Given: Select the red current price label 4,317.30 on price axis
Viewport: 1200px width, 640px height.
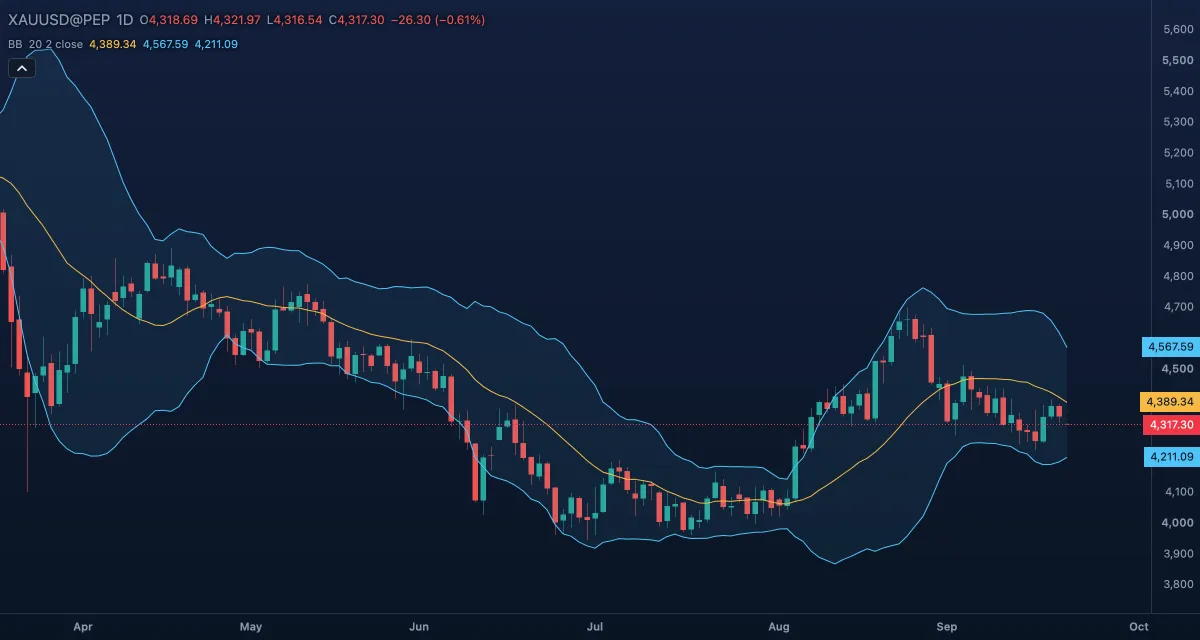Looking at the screenshot, I should click(x=1171, y=425).
